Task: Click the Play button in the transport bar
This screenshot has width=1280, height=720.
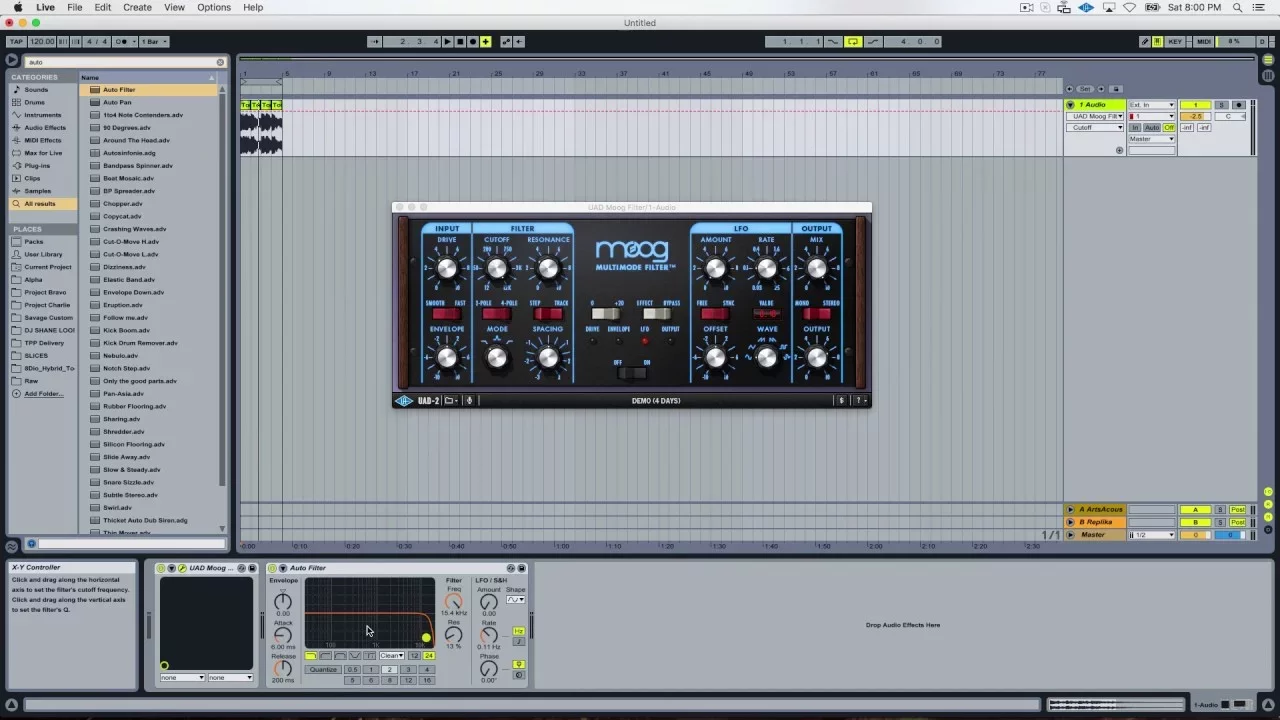Action: [x=447, y=41]
